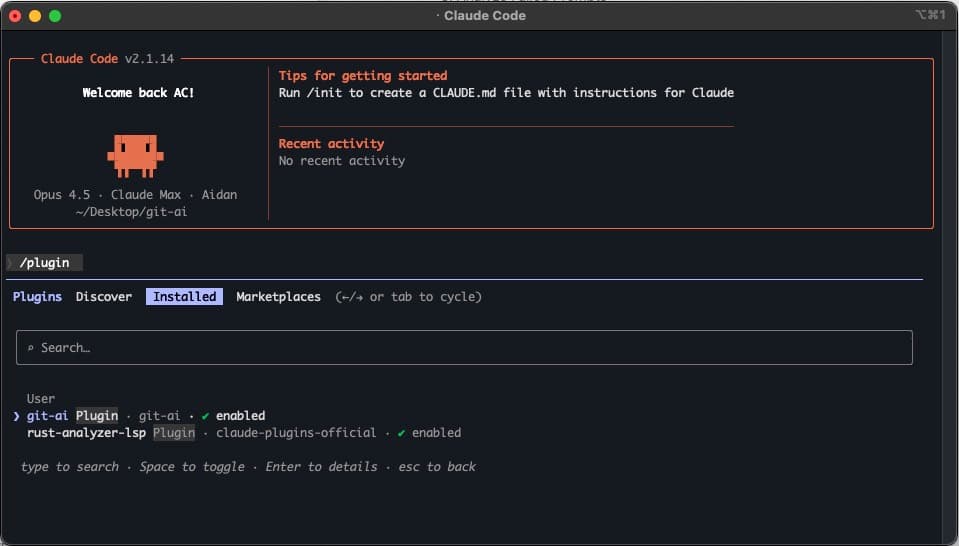Click the arrow pointer beside git-ai
959x546 pixels.
click(x=17, y=416)
